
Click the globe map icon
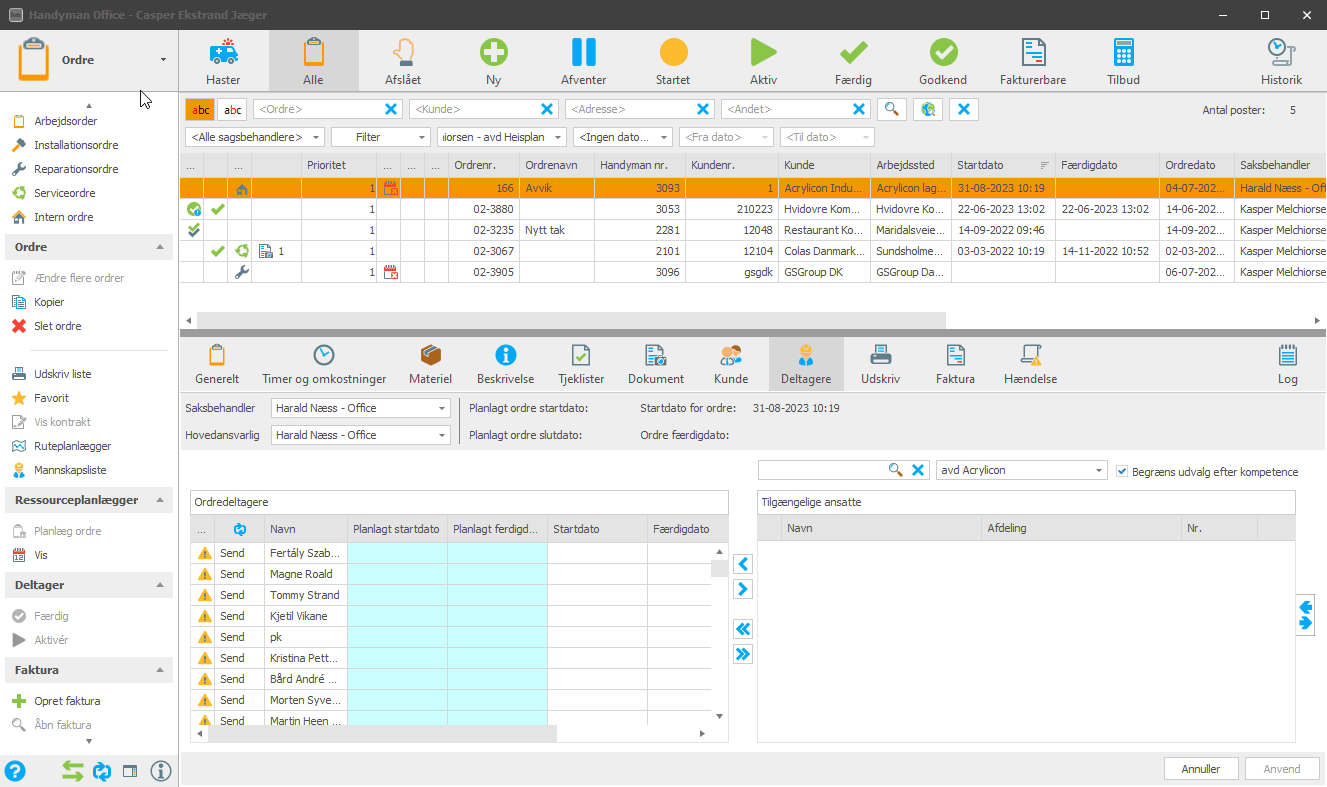(x=928, y=110)
